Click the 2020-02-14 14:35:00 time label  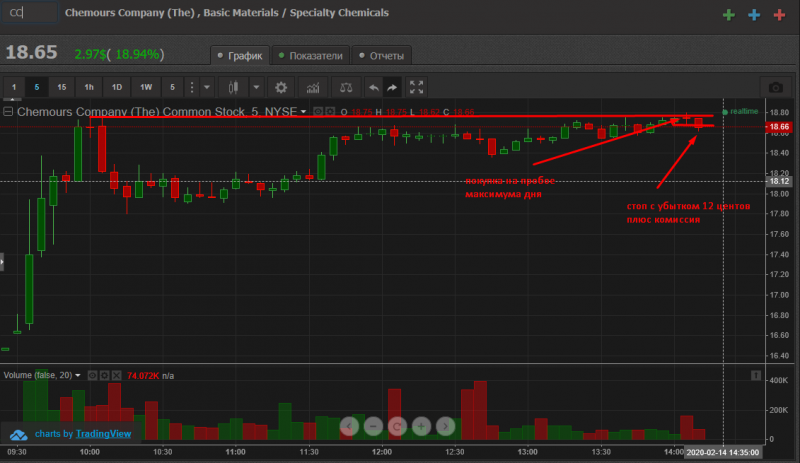click(x=722, y=452)
